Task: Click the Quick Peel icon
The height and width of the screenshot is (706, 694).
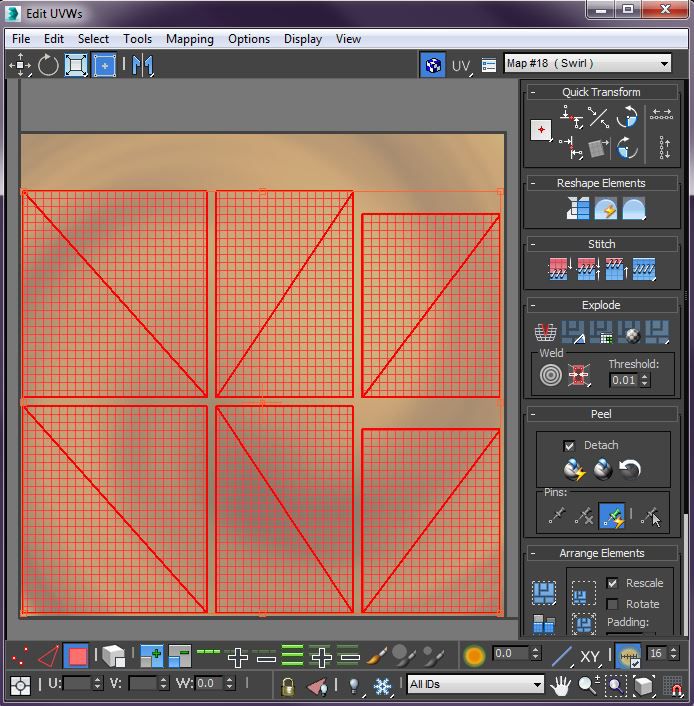Action: (573, 469)
